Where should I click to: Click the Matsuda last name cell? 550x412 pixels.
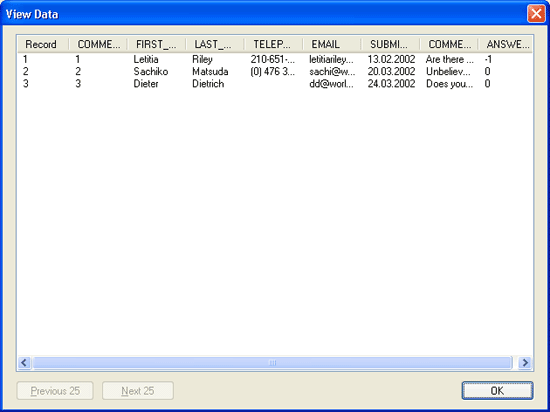(x=210, y=72)
